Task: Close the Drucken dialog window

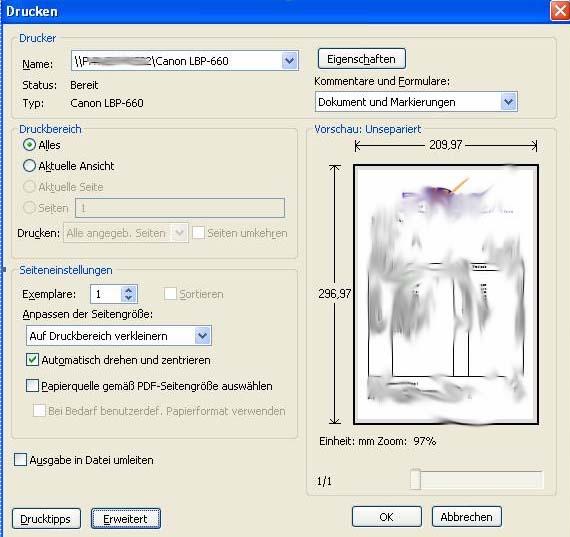Action: click(560, 11)
